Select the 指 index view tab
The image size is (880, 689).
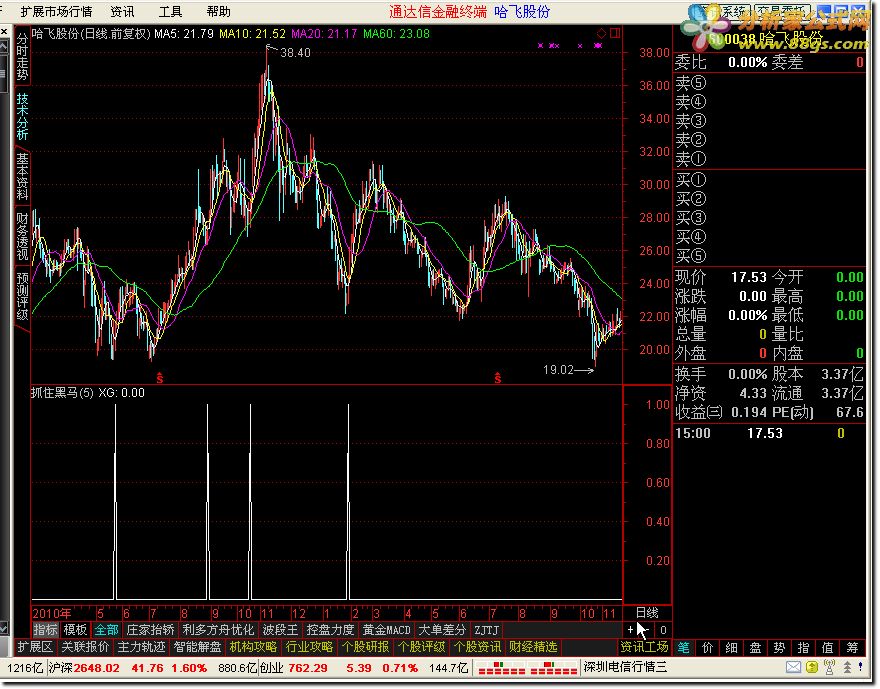click(804, 647)
